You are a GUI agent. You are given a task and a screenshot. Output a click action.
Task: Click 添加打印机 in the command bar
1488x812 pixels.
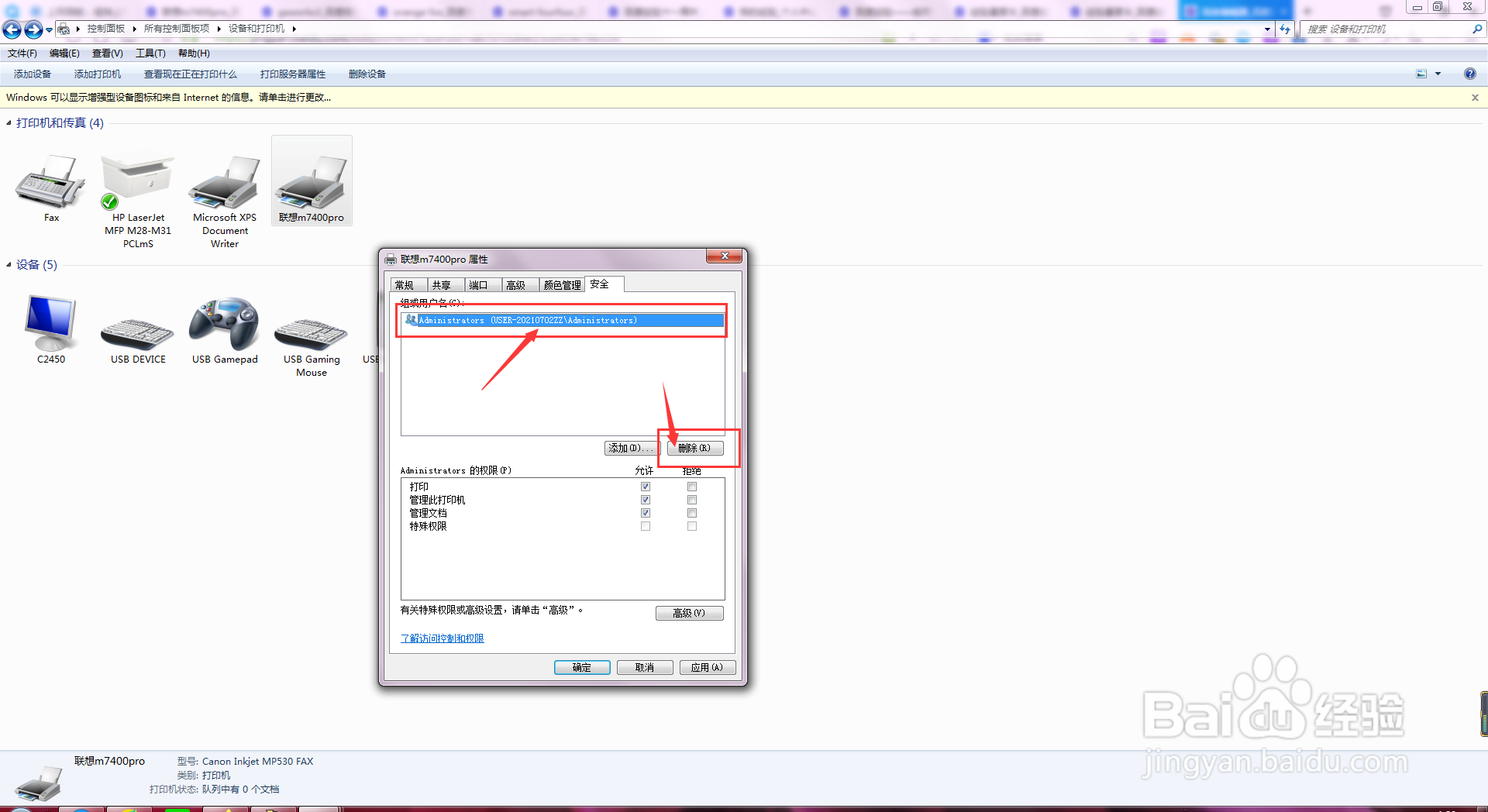click(x=98, y=74)
